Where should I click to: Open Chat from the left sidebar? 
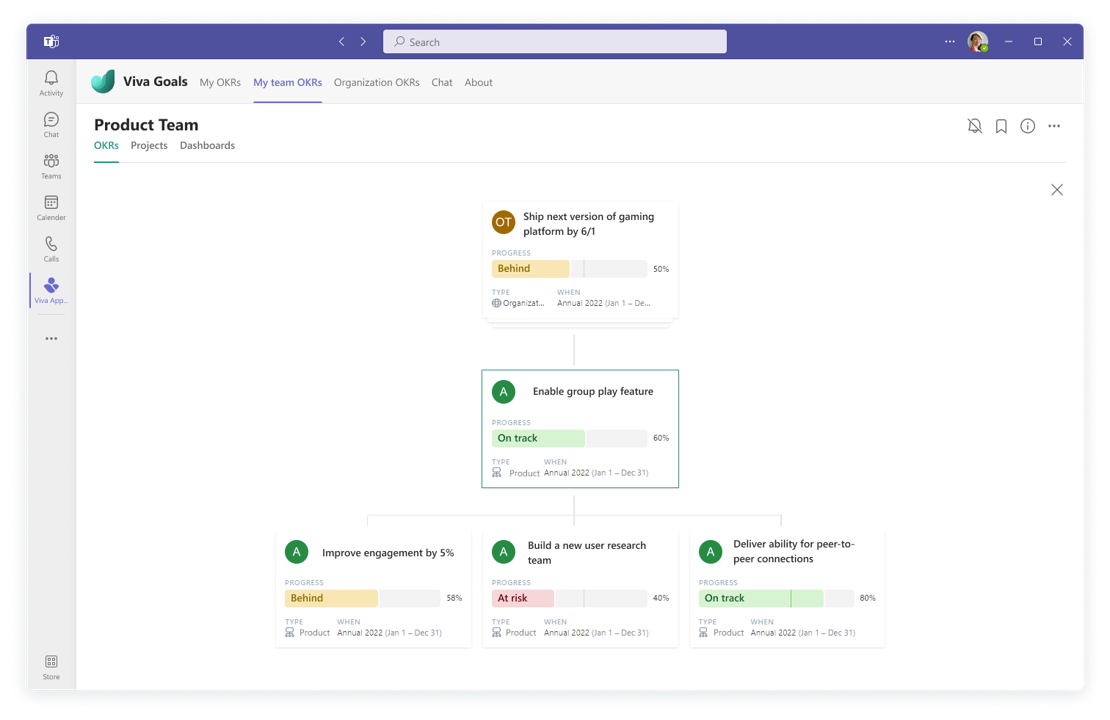point(51,124)
